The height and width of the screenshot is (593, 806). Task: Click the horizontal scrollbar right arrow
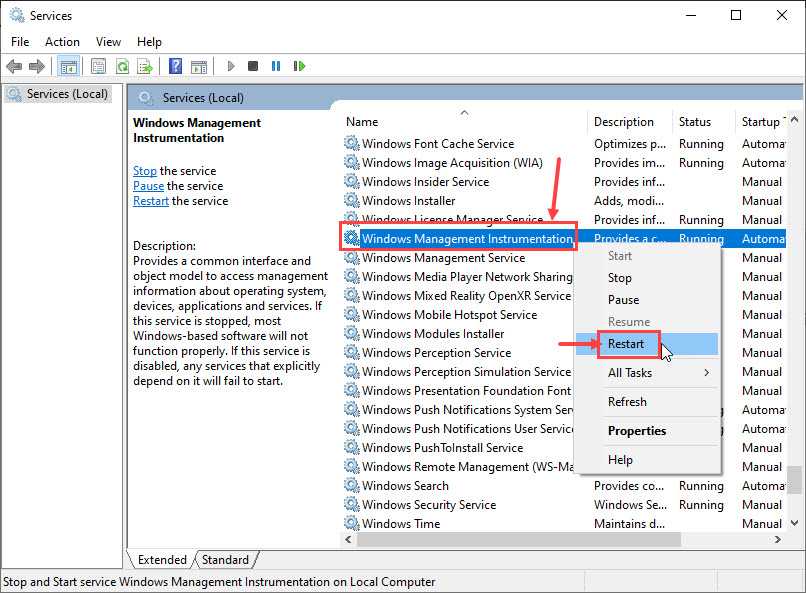(777, 540)
